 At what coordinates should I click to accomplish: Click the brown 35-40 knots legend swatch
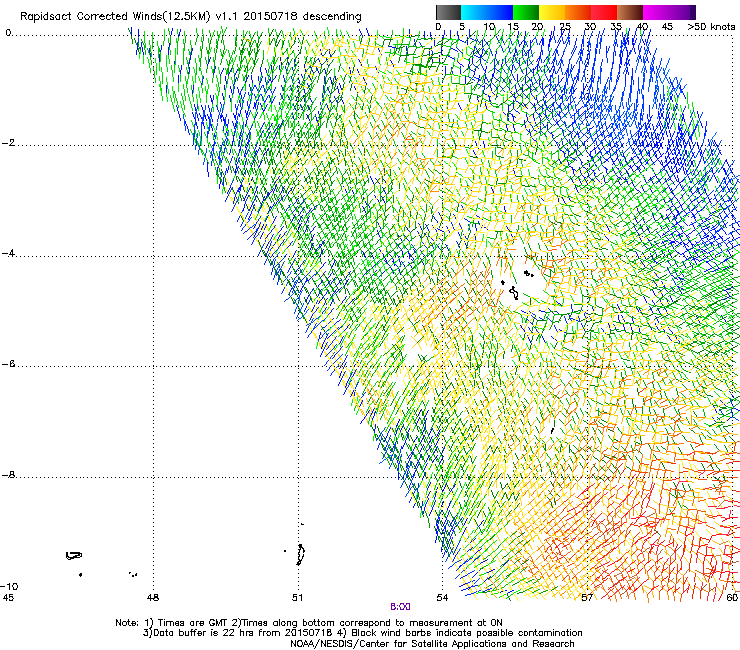click(630, 12)
